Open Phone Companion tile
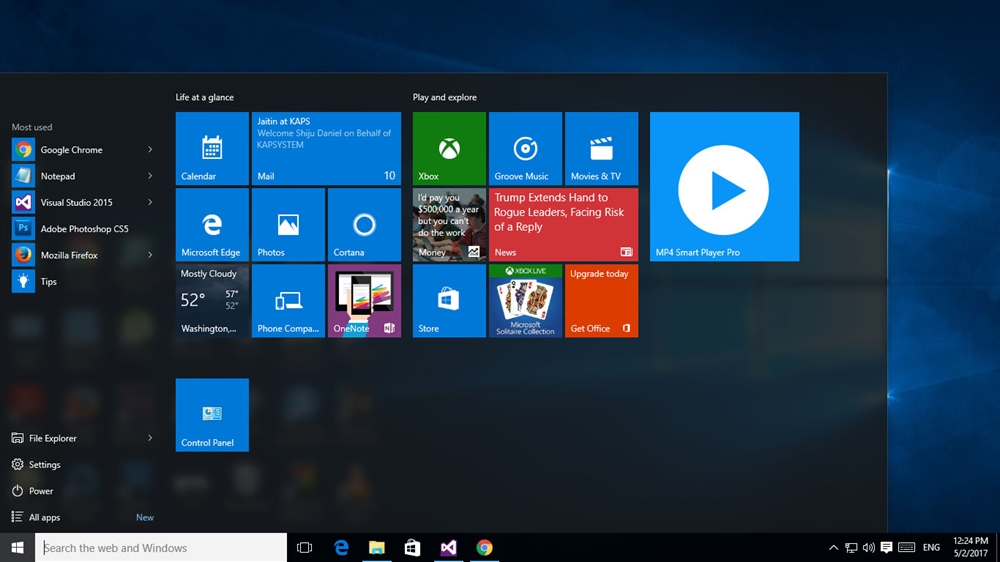This screenshot has height=562, width=1000. (x=288, y=300)
